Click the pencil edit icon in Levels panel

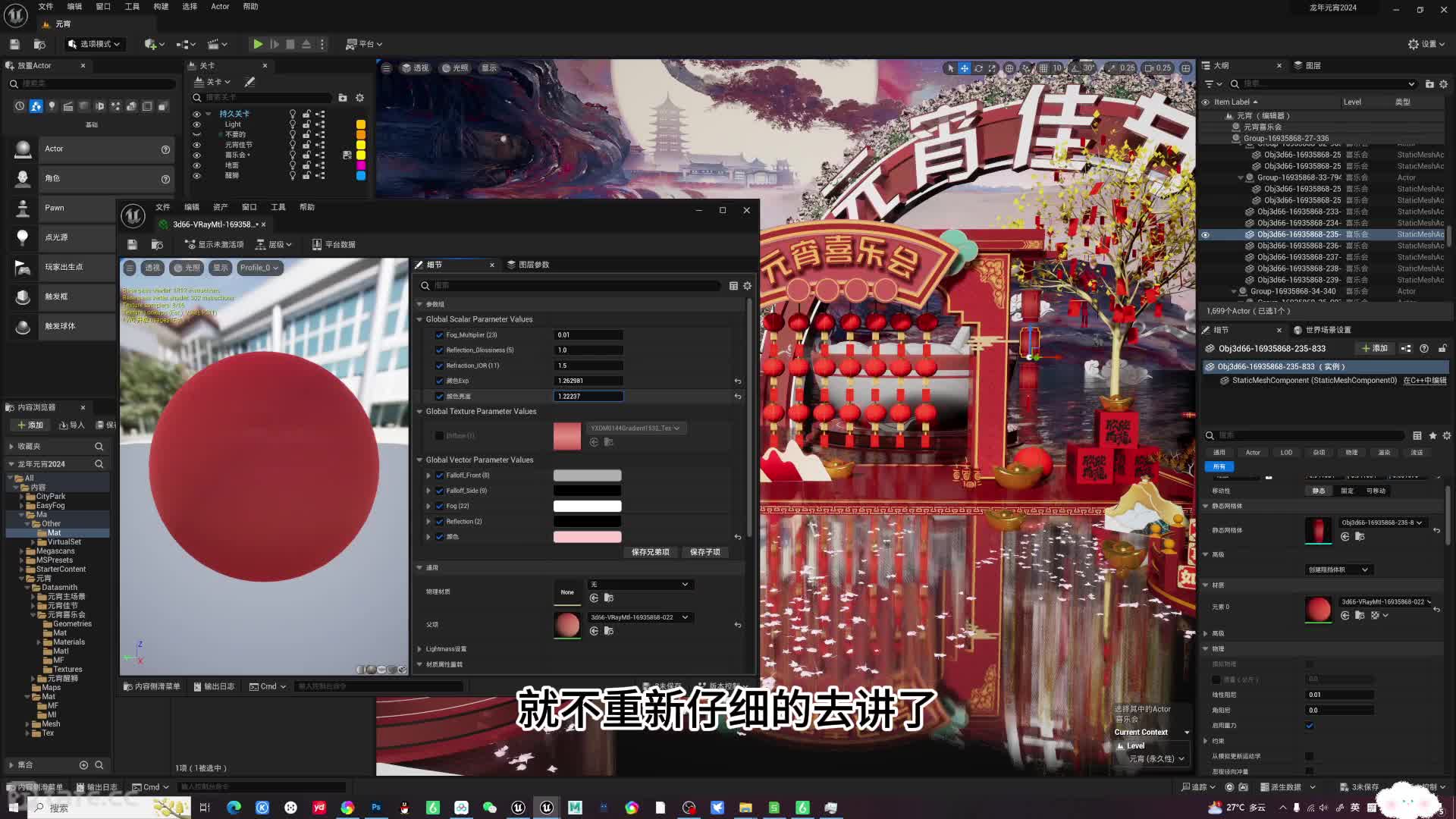coord(249,82)
